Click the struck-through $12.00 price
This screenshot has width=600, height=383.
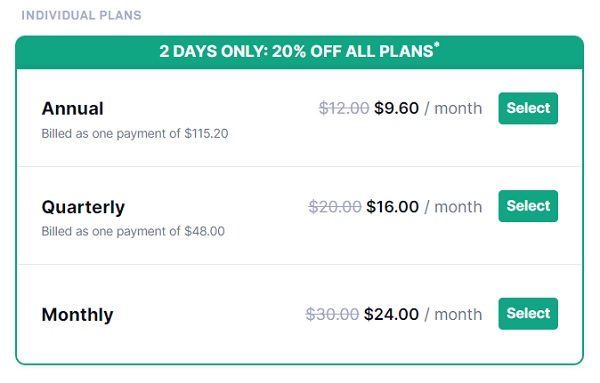coord(344,108)
